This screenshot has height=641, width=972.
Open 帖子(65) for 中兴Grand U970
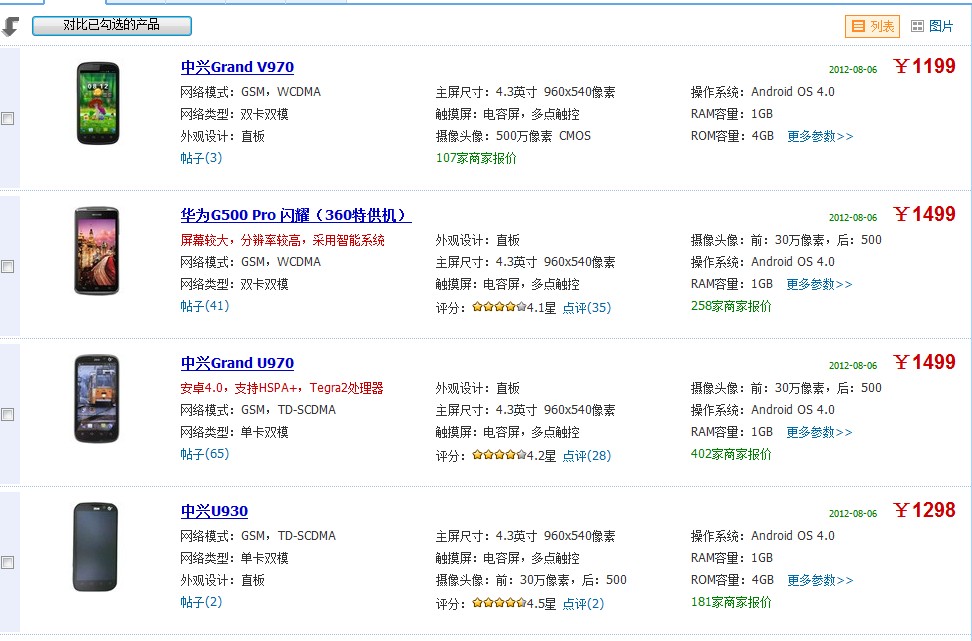click(205, 454)
